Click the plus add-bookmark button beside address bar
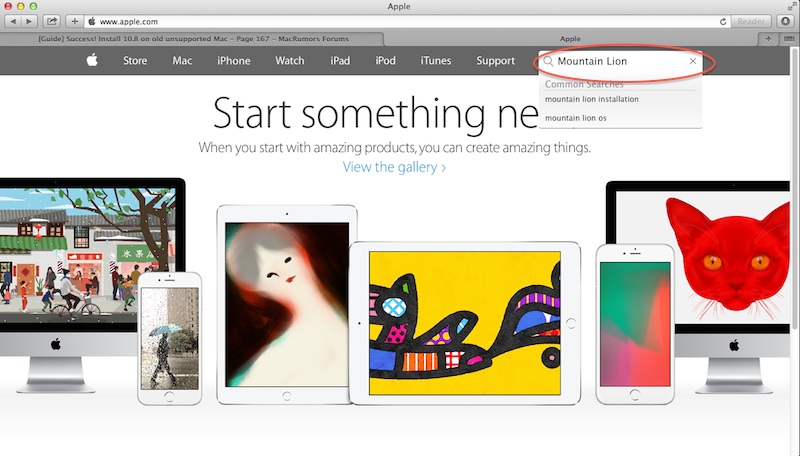 74,21
